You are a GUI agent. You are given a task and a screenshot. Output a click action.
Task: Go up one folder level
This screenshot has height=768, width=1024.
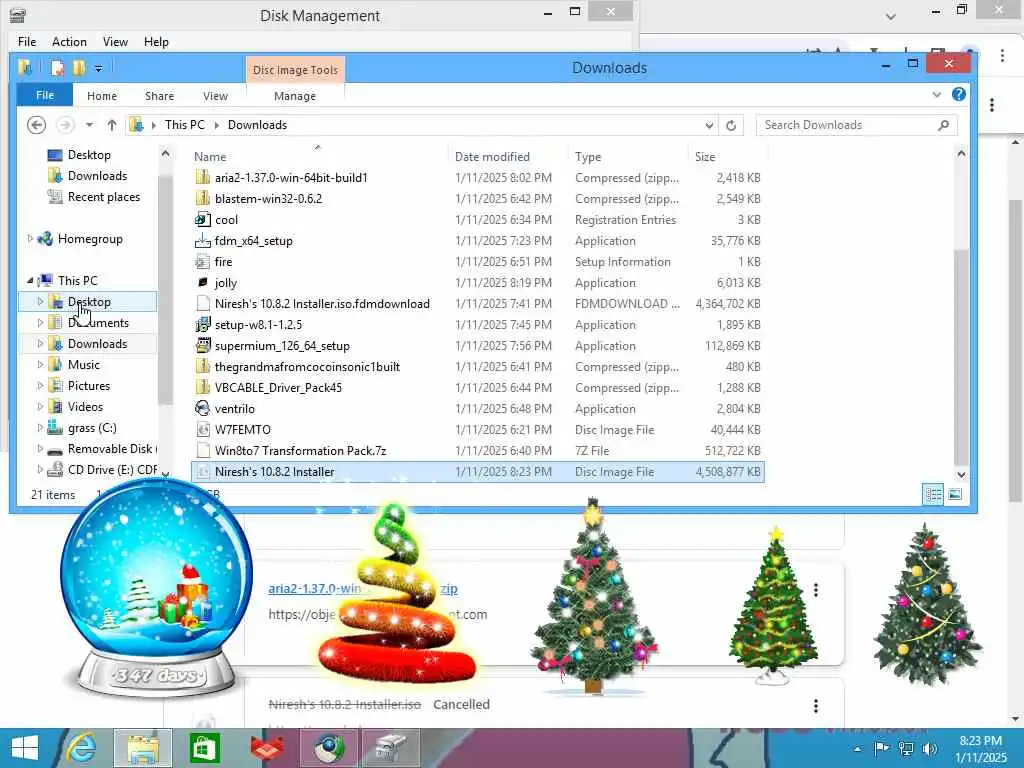112,125
